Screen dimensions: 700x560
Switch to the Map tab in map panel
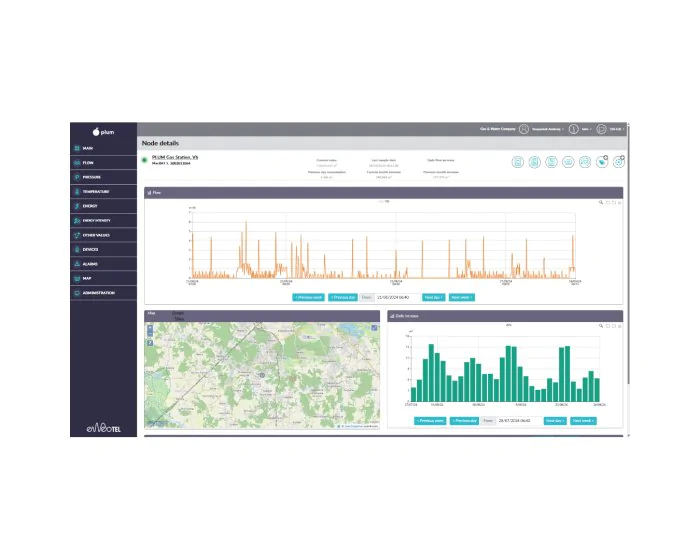coord(151,313)
